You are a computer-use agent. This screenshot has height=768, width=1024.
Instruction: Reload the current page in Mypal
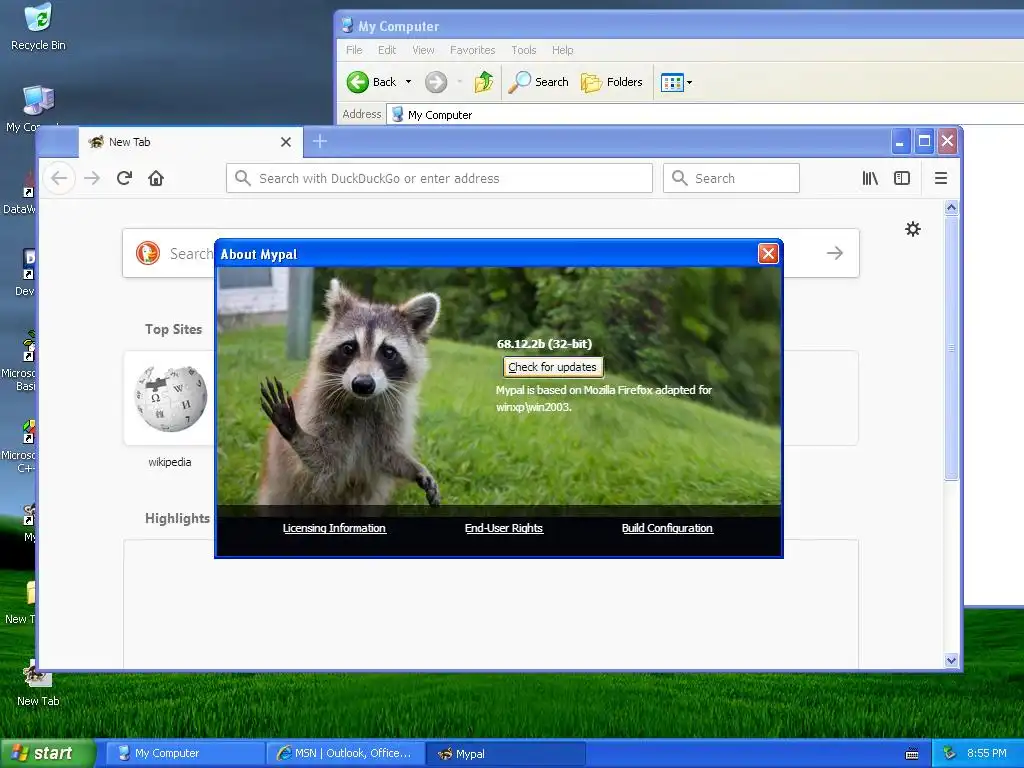[124, 178]
